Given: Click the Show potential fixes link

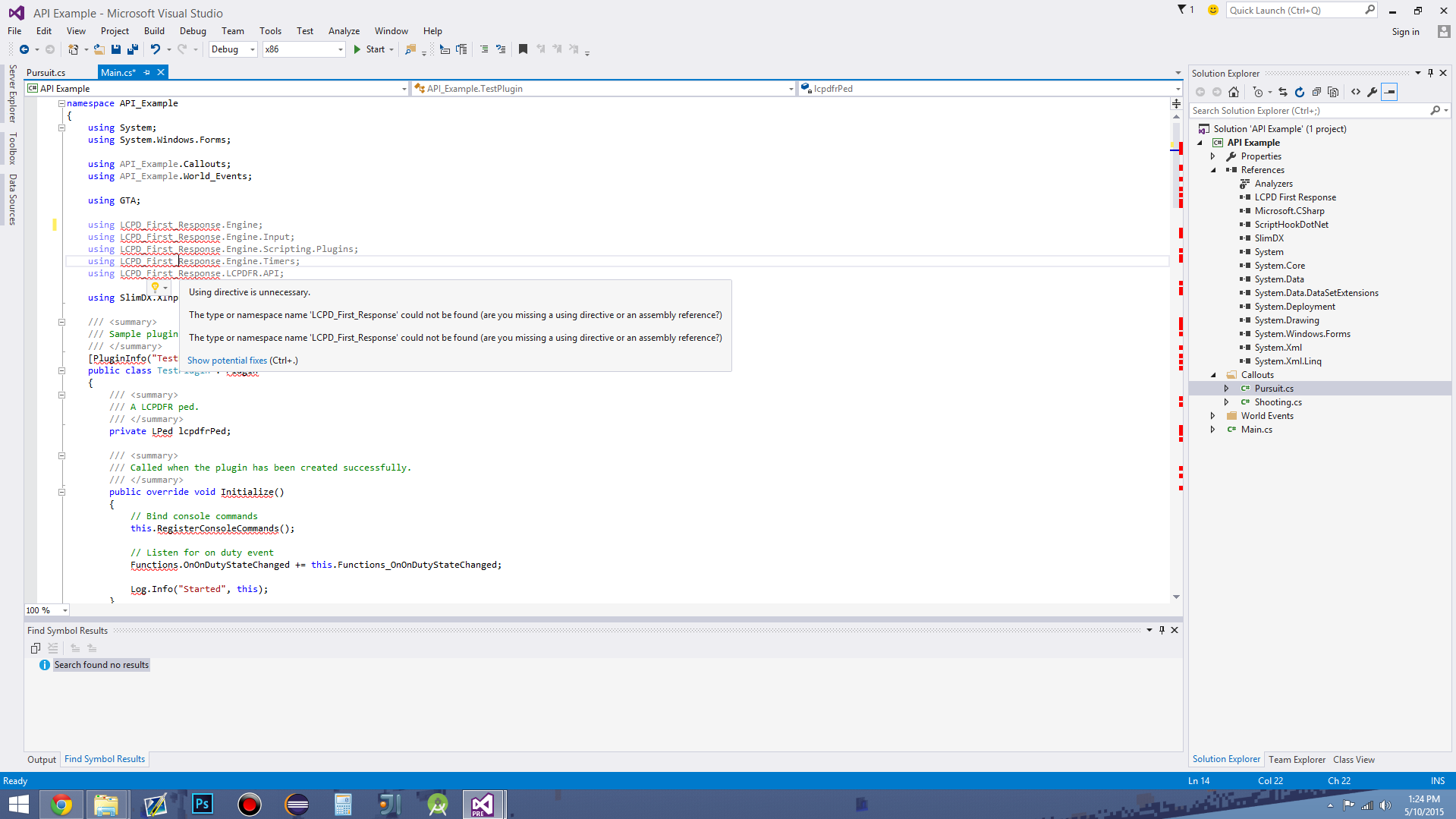Looking at the screenshot, I should click(x=227, y=361).
